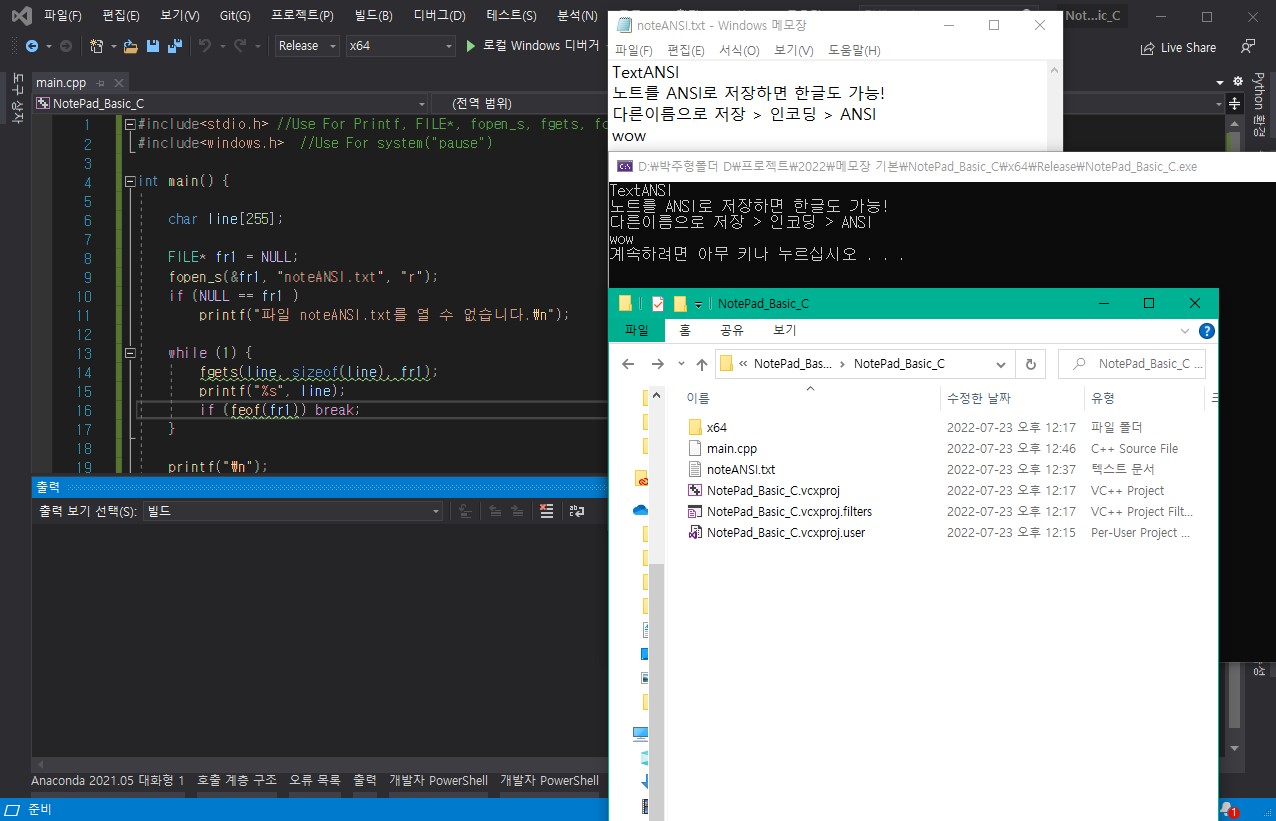Viewport: 1276px width, 821px height.
Task: Select noteANSI.txt file in Explorer
Action: tap(740, 470)
